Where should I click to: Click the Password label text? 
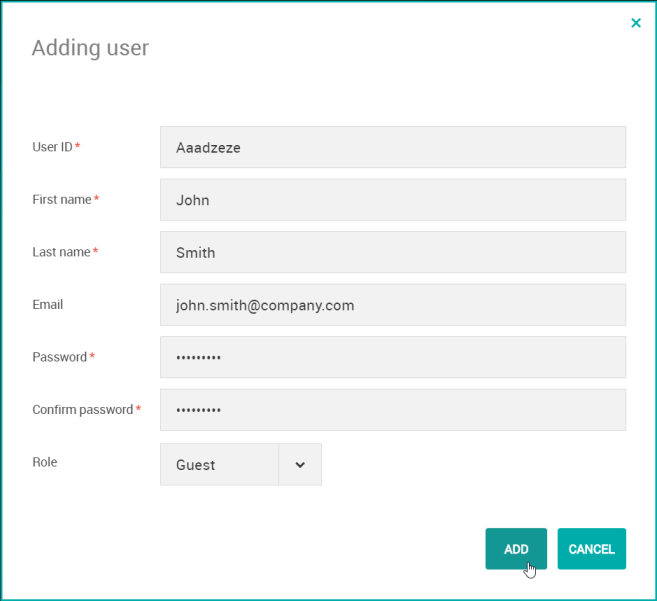pos(59,357)
